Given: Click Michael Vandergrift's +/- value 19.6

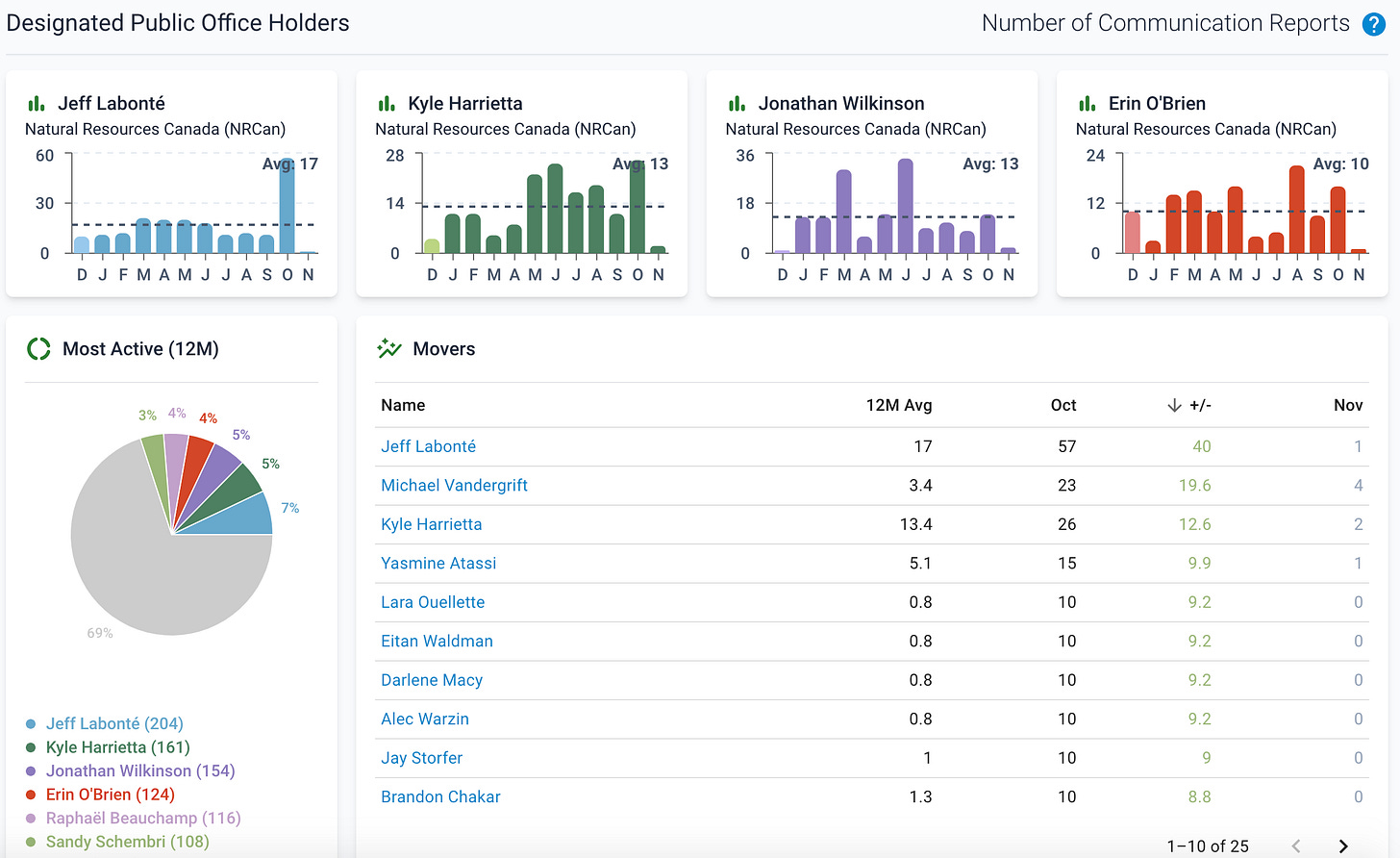Looking at the screenshot, I should [x=1195, y=486].
